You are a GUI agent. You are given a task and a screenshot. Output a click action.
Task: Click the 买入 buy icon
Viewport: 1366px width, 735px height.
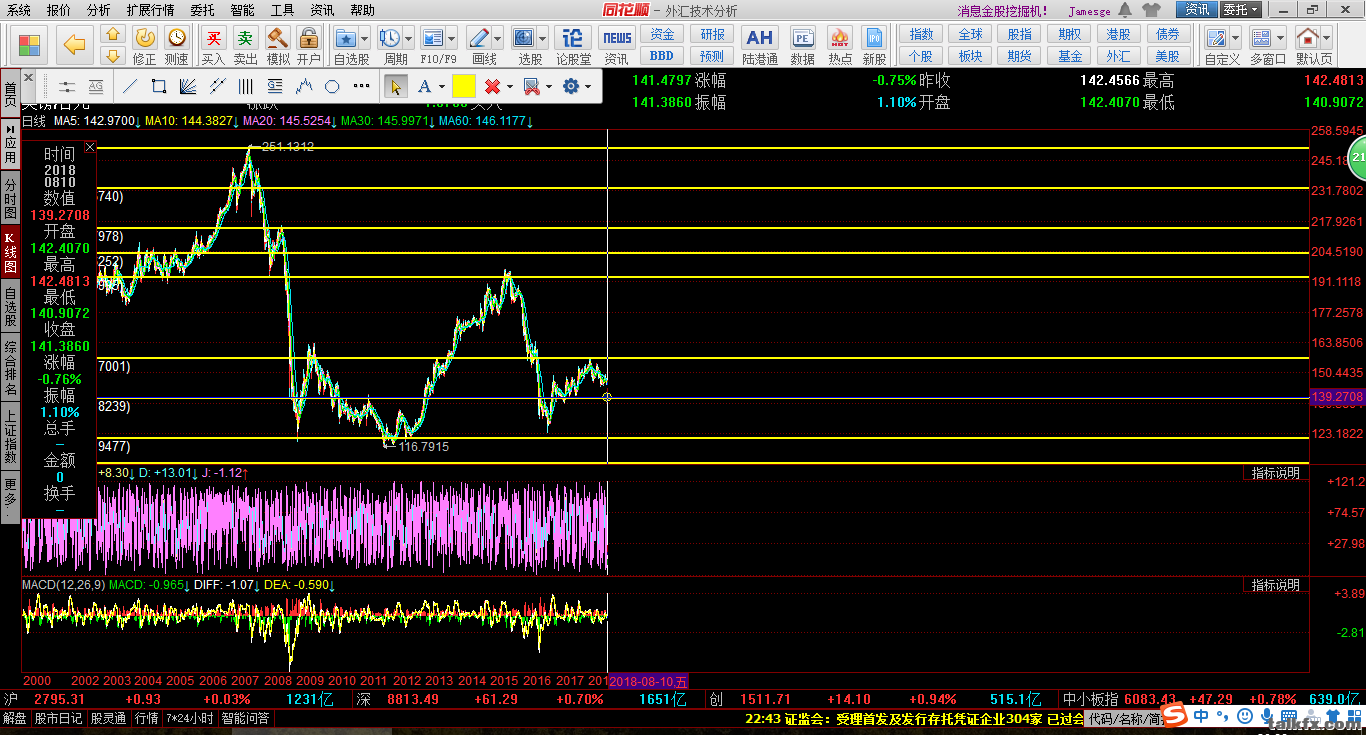pos(213,45)
